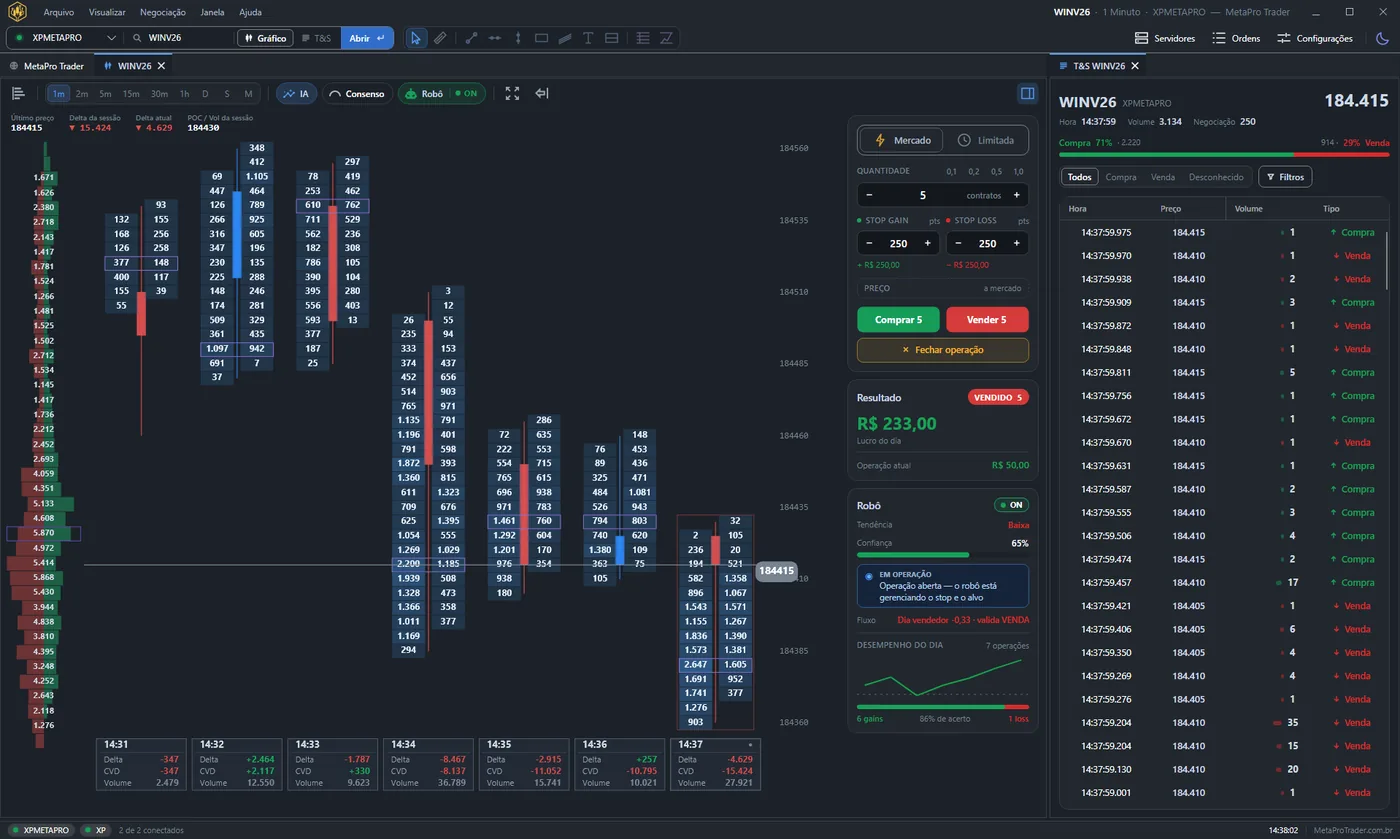
Task: Select the D daily timeframe
Action: (205, 94)
